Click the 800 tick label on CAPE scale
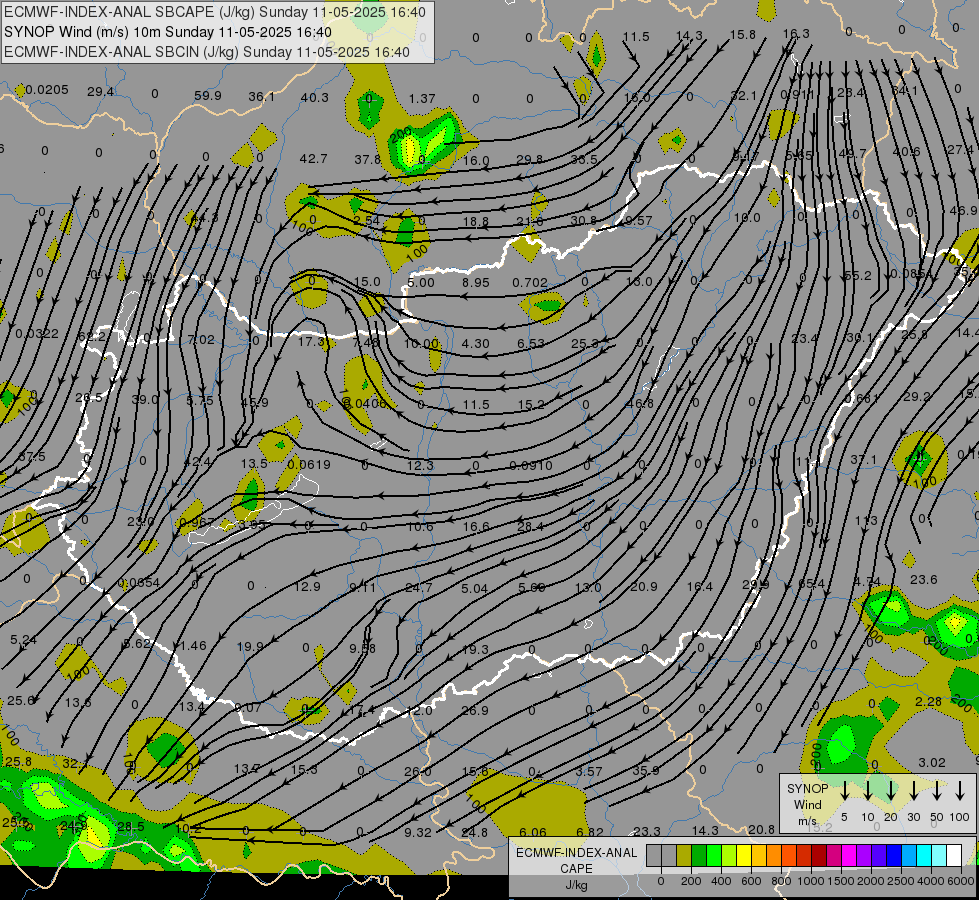979x900 pixels. [781, 881]
